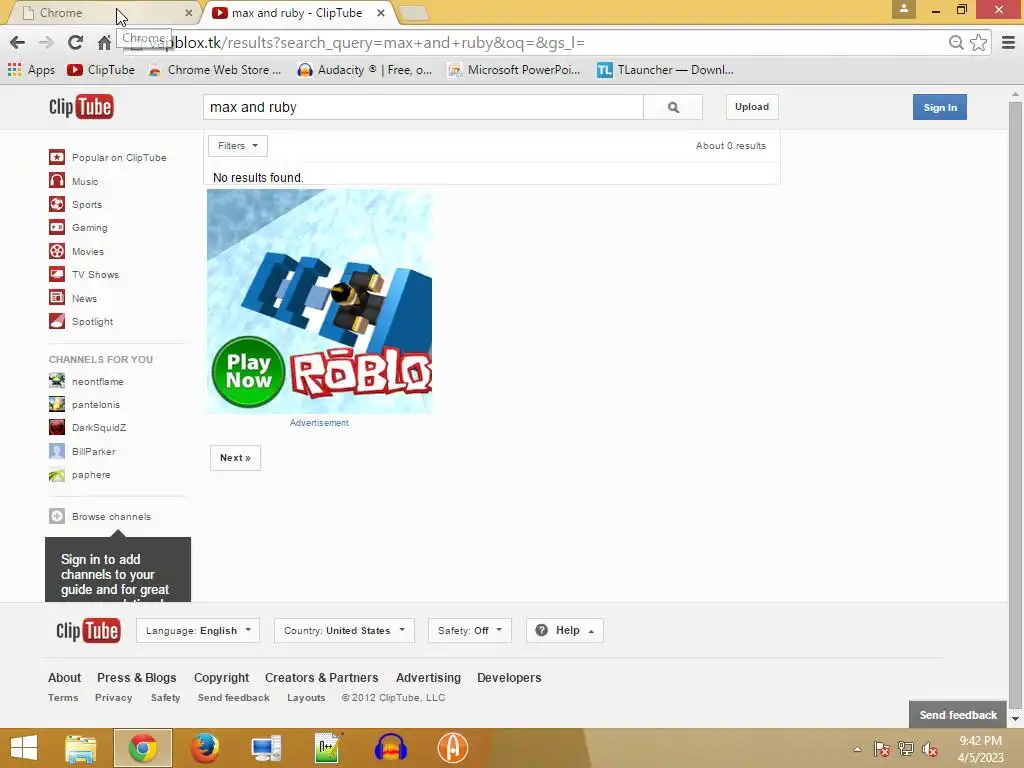The image size is (1024, 768).
Task: Open Chrome user profile icon
Action: [904, 8]
